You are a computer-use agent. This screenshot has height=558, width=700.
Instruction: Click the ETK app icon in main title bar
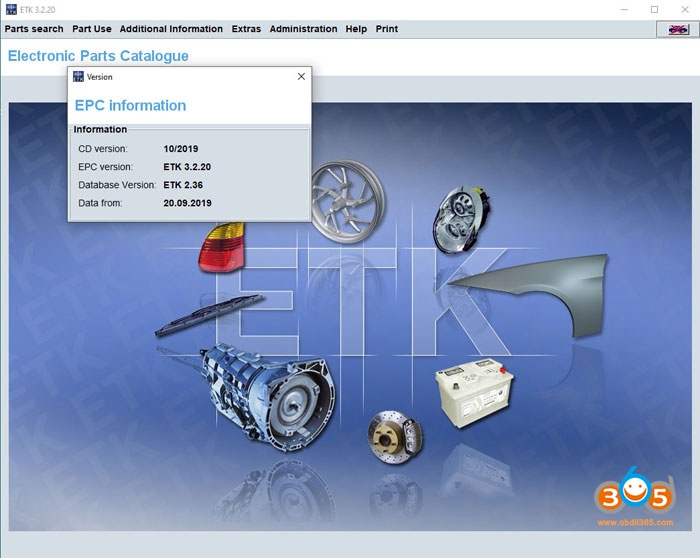coord(11,9)
